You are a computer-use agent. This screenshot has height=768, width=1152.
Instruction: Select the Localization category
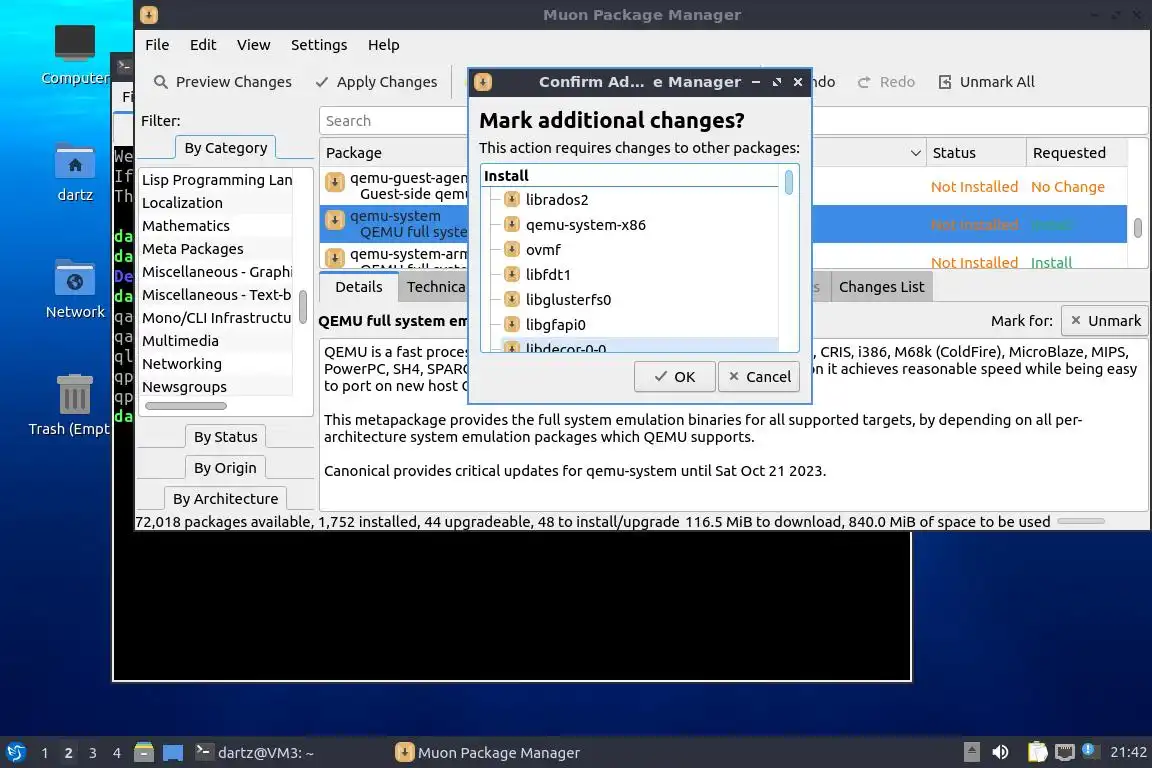click(217, 203)
